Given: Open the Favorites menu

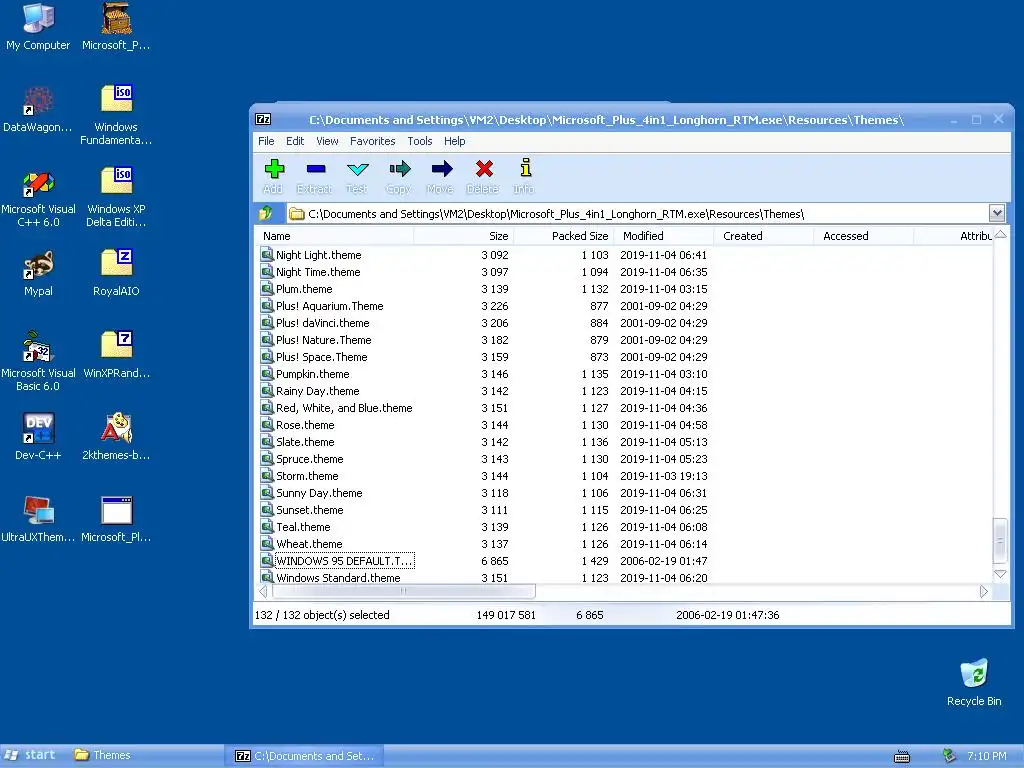Looking at the screenshot, I should pyautogui.click(x=372, y=141).
